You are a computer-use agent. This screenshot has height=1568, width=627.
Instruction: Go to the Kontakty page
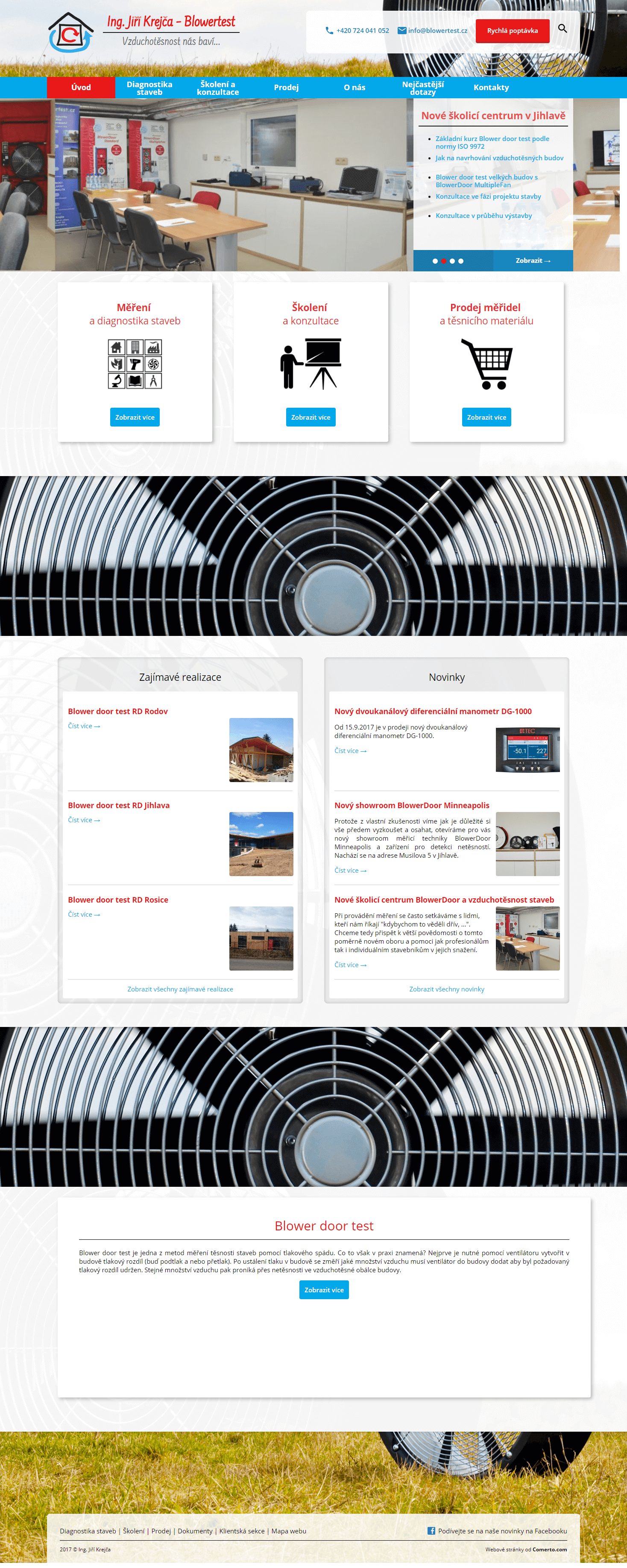coord(491,88)
